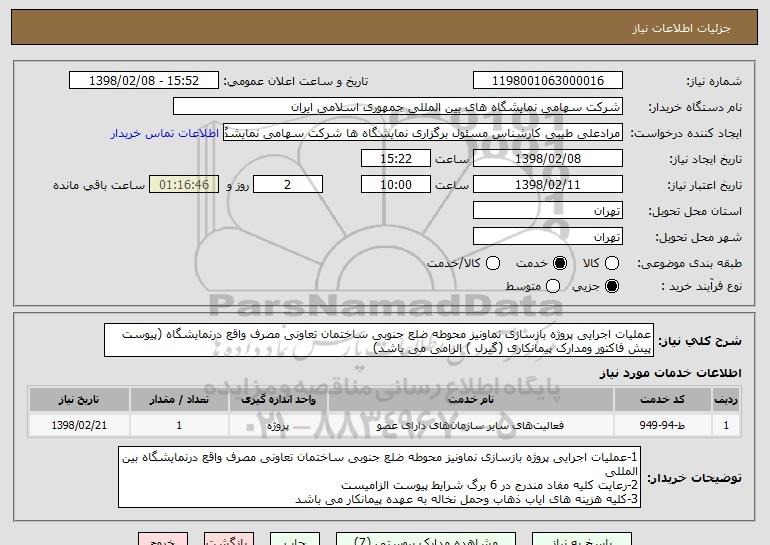Click creation date field 1398/02/08
Screen dimensions: 770x545
[548, 159]
